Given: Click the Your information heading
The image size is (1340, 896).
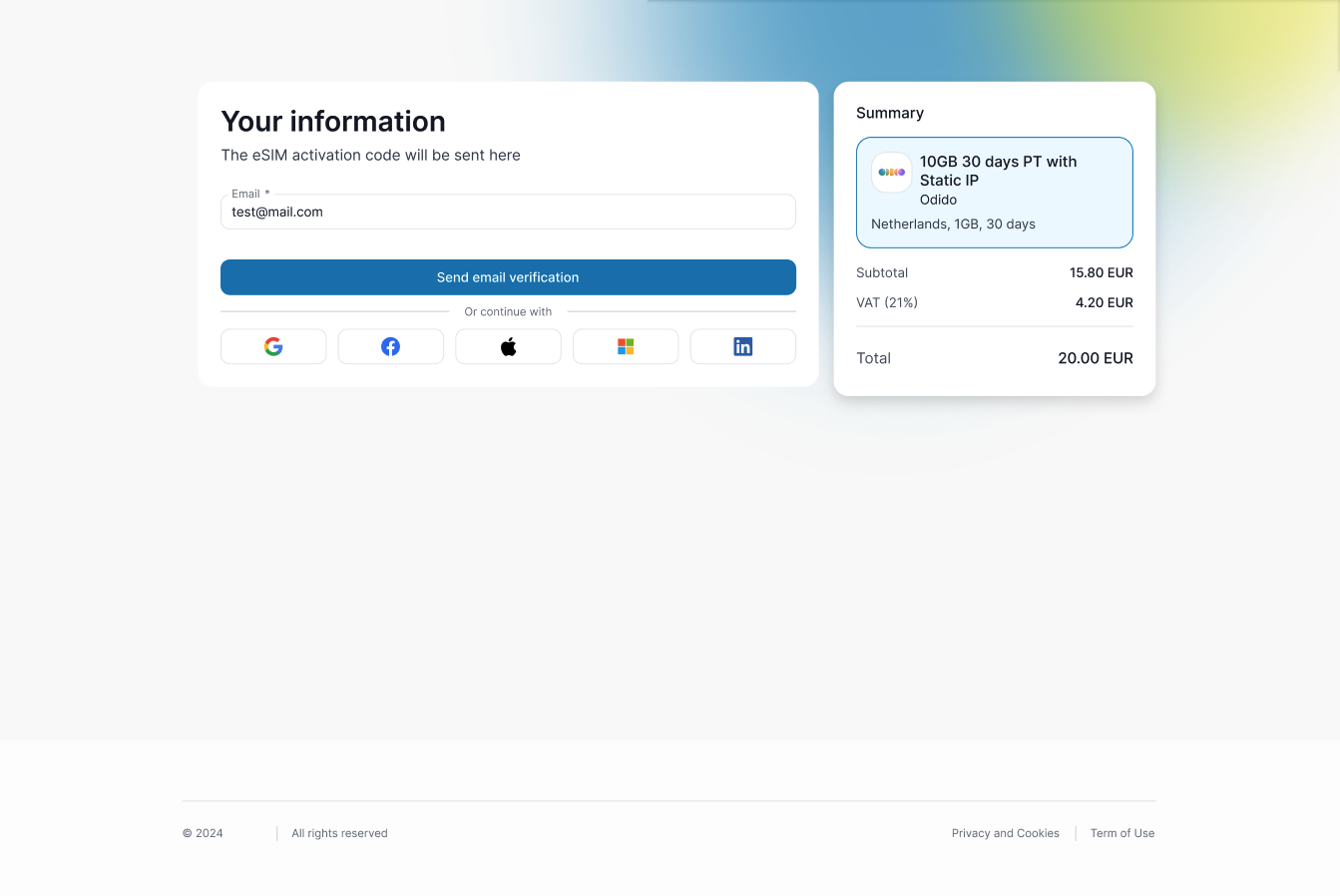Looking at the screenshot, I should point(333,122).
